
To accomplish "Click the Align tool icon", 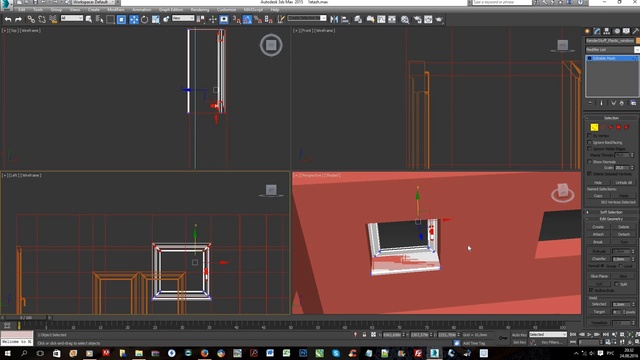I will coord(345,19).
